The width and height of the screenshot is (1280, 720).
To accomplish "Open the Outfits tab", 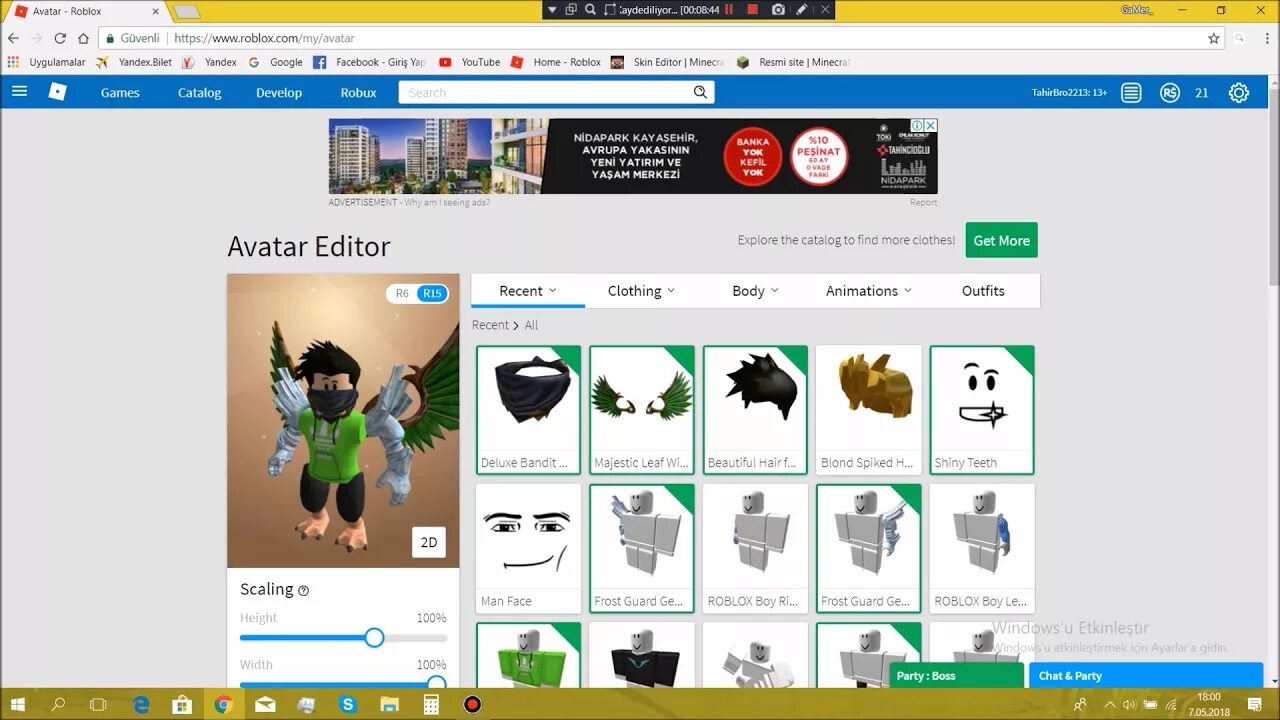I will [983, 291].
